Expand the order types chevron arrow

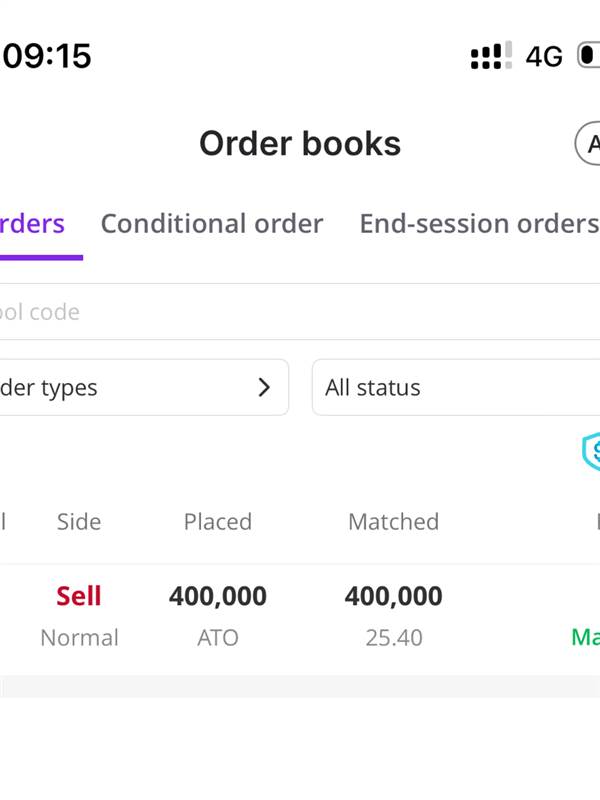click(264, 387)
